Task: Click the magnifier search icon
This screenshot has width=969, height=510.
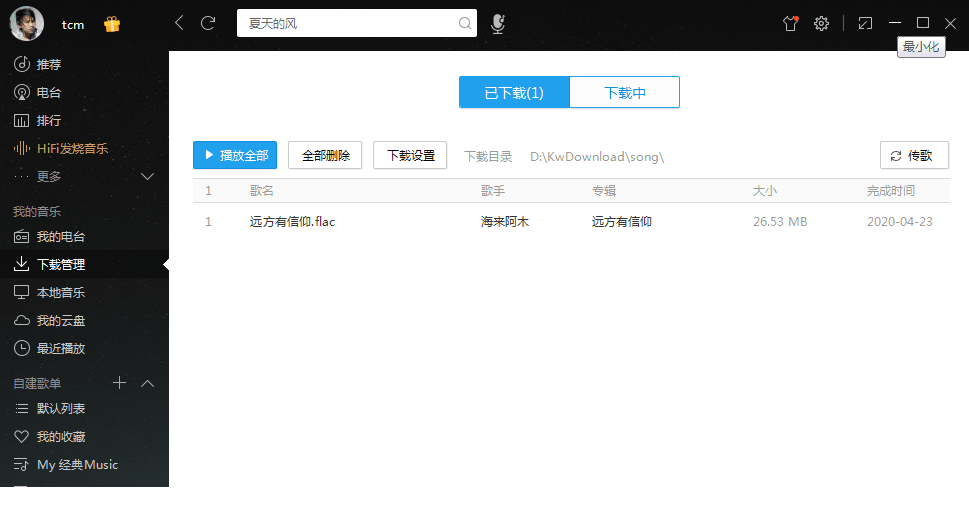Action: 465,23
